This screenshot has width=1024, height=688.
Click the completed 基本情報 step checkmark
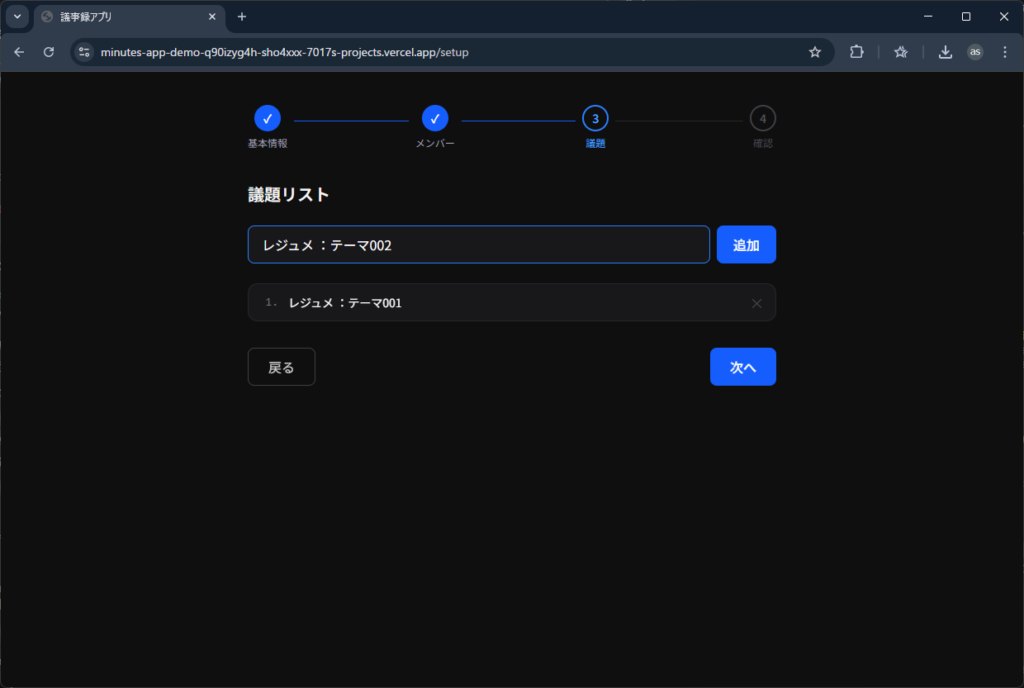tap(267, 119)
